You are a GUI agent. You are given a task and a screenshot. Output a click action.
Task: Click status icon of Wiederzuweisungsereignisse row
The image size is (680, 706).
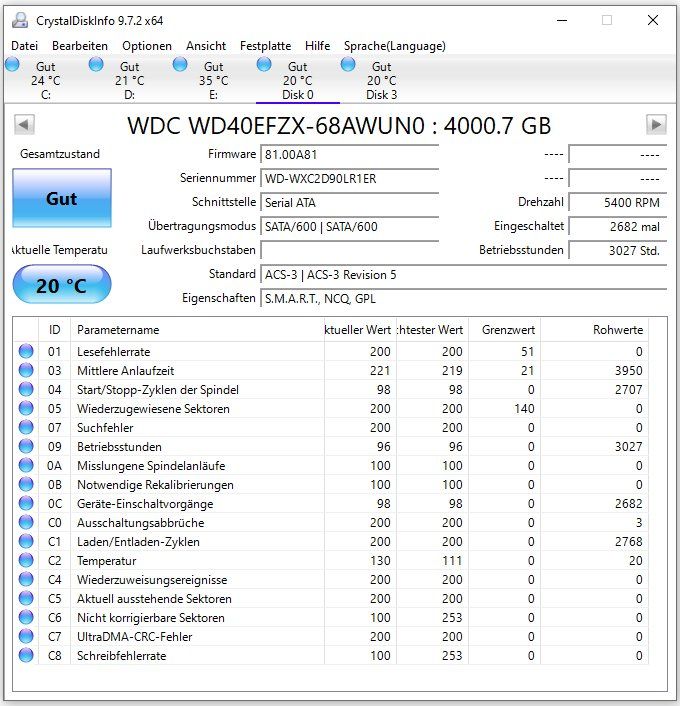click(26, 579)
